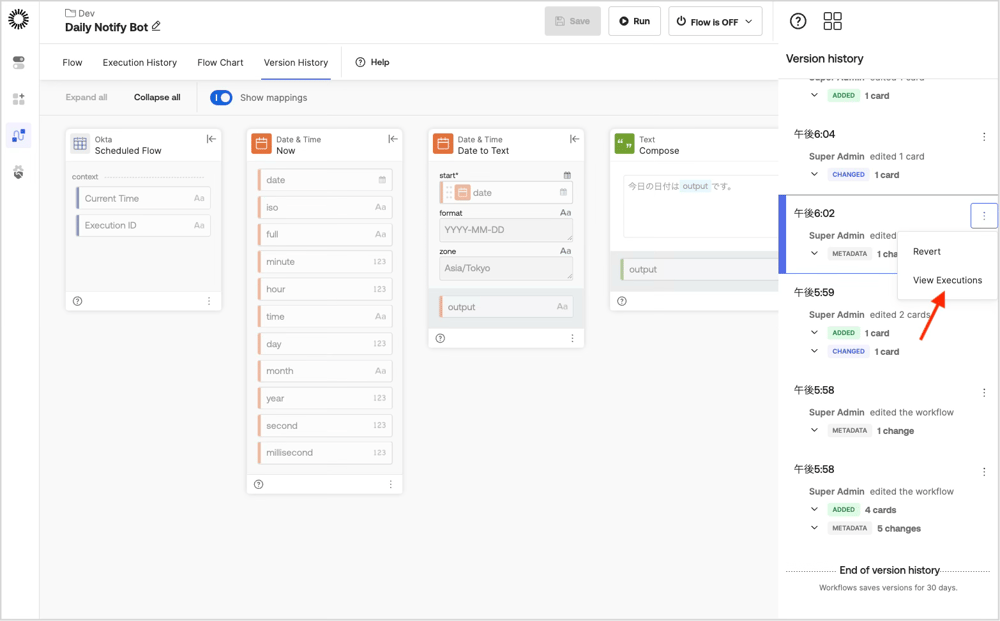
Task: Click the orange calendar icon of Date to Text
Action: (x=443, y=144)
